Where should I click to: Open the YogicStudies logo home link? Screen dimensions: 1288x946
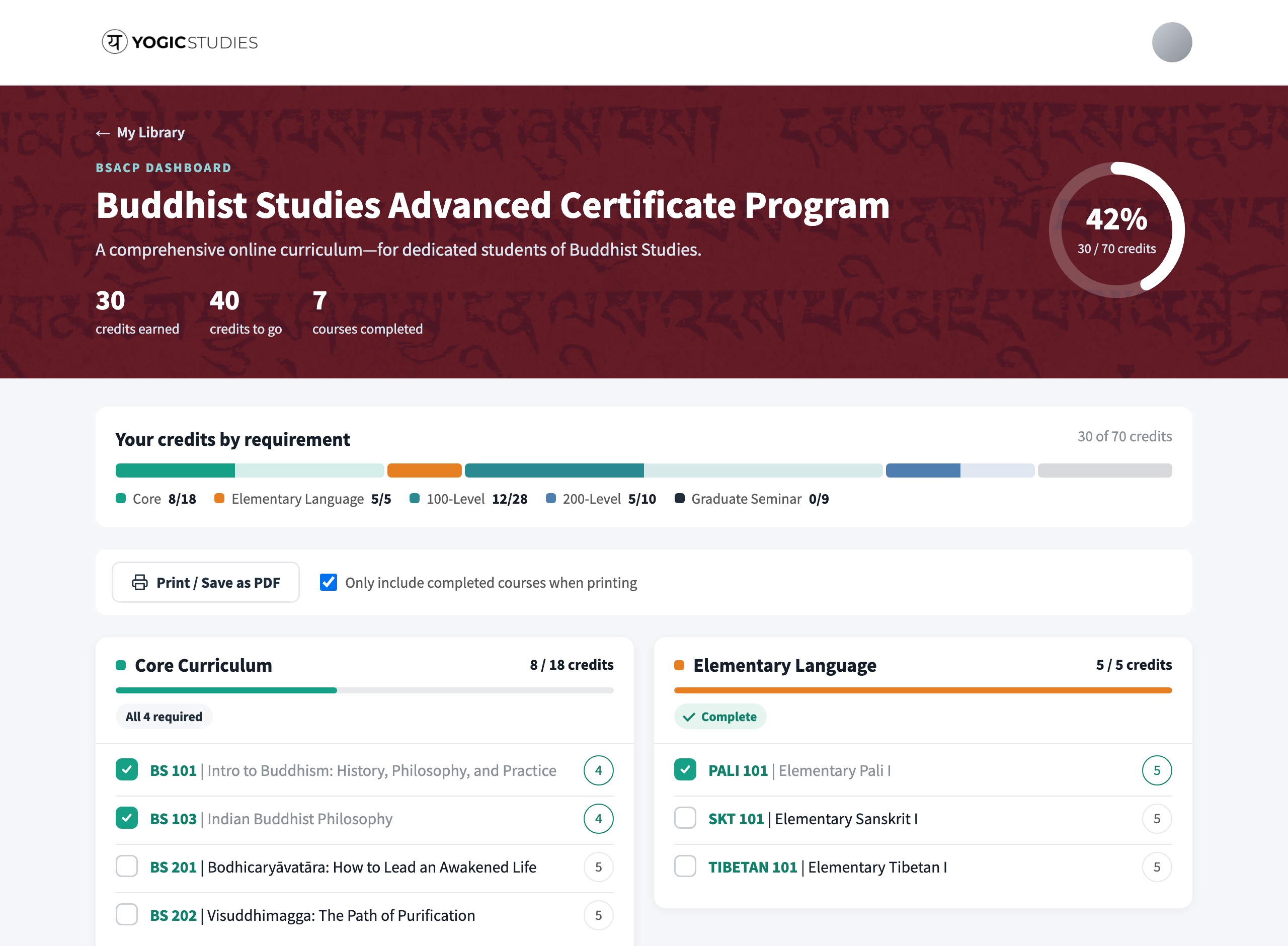point(180,42)
